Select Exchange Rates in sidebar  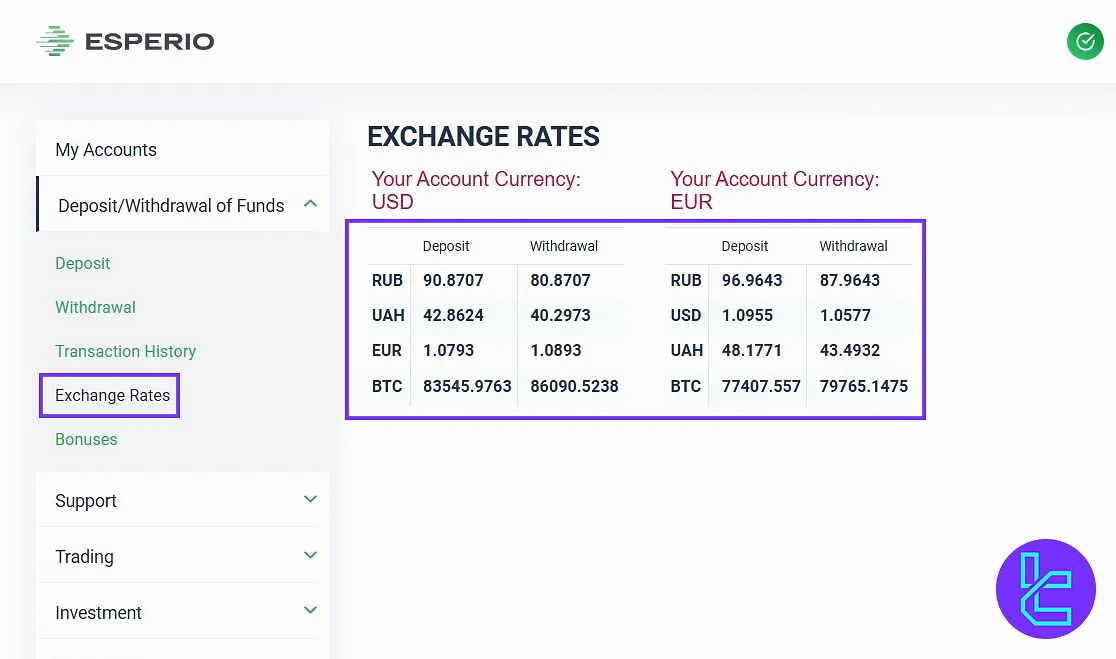pos(112,395)
